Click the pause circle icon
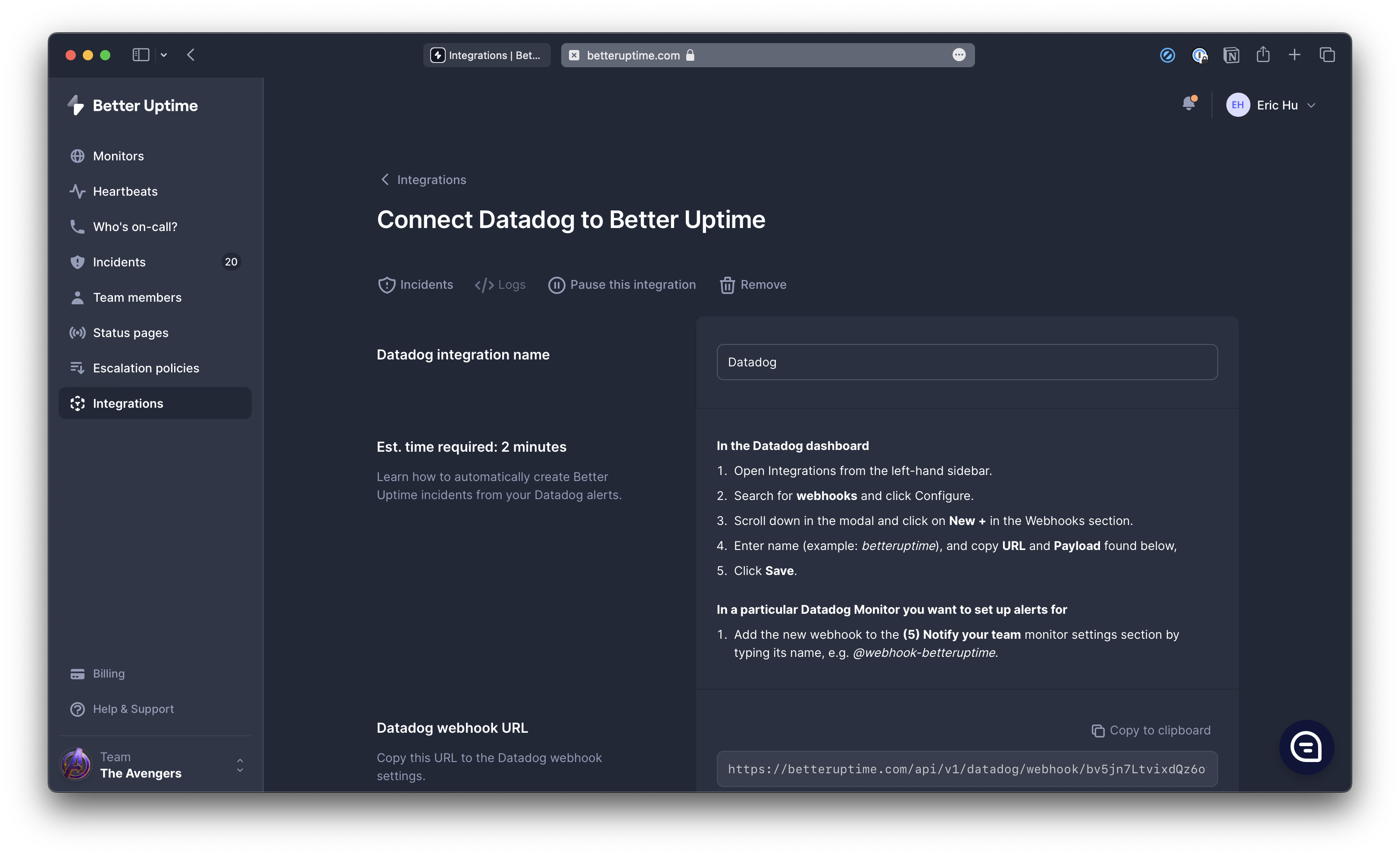 [556, 285]
